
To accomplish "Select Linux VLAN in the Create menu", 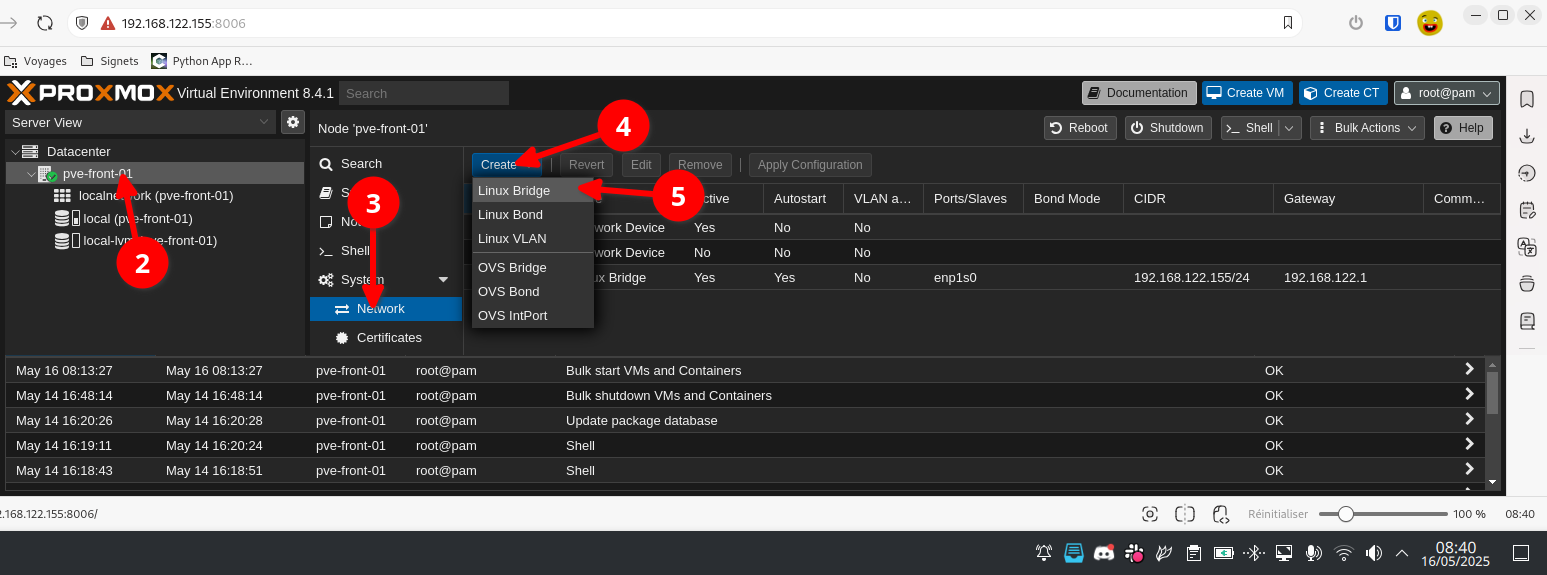I will point(512,239).
